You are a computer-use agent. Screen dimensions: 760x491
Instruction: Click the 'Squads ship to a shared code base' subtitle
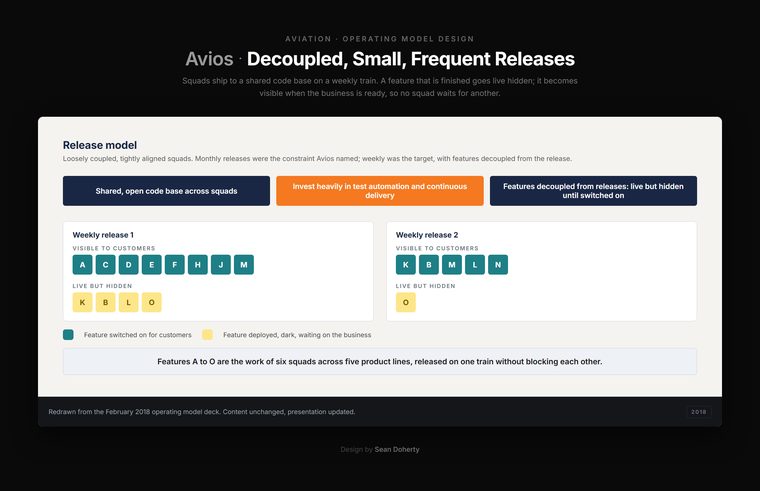pos(380,87)
